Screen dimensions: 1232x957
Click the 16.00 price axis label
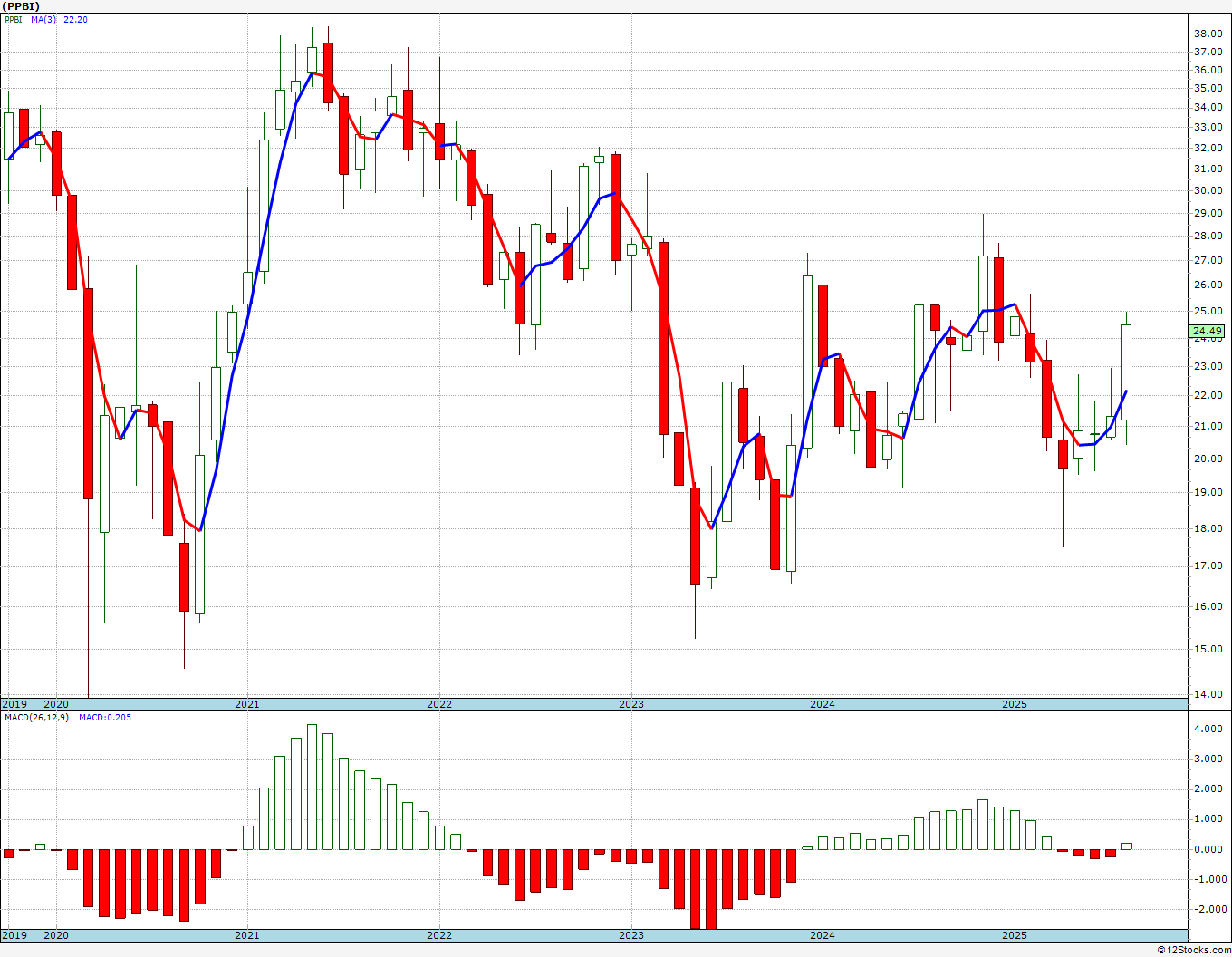(1208, 607)
